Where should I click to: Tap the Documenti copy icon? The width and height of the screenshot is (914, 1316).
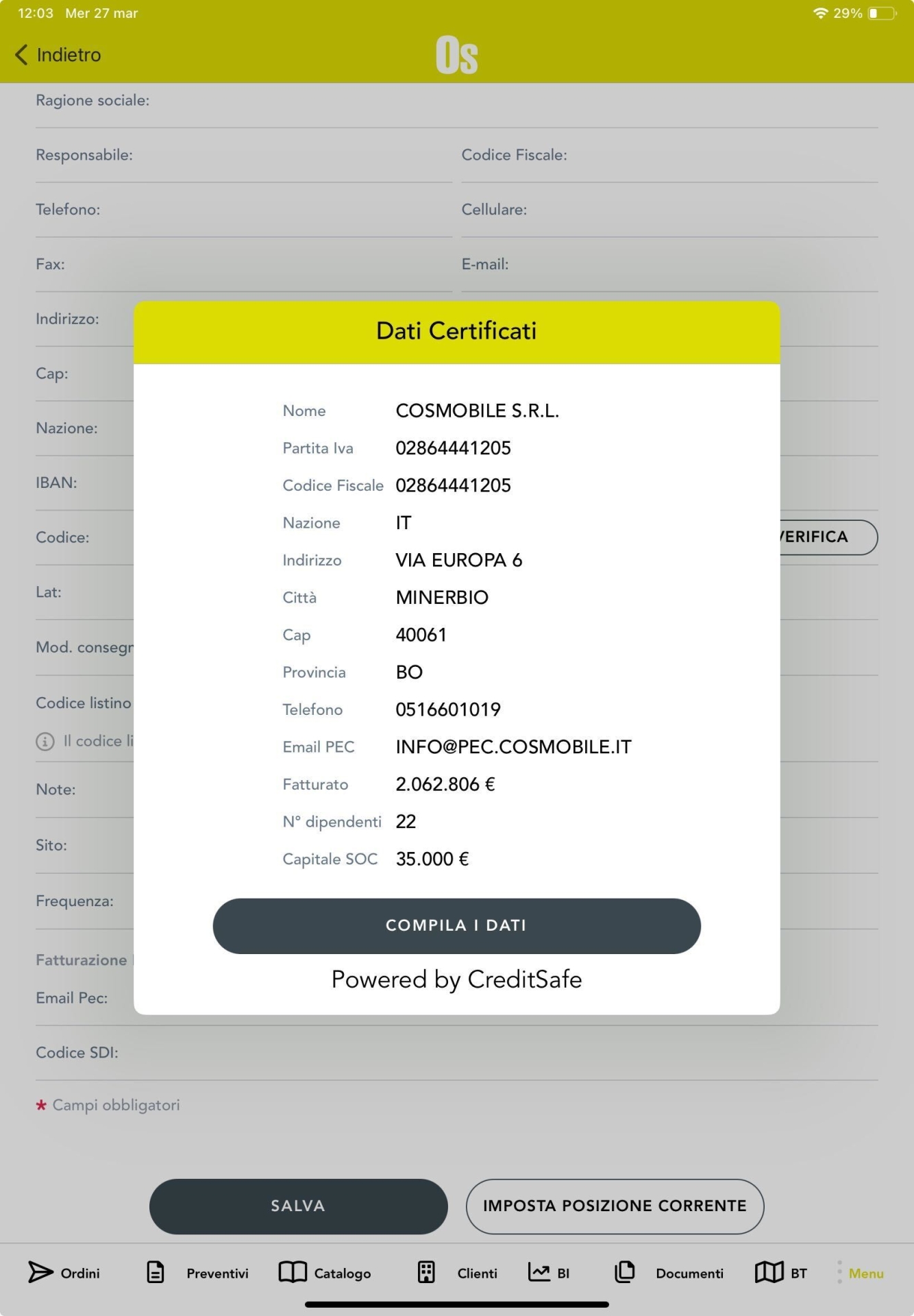[x=624, y=1272]
